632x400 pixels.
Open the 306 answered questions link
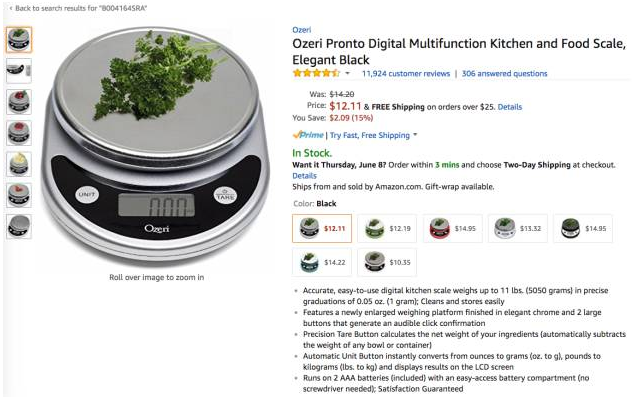(505, 74)
